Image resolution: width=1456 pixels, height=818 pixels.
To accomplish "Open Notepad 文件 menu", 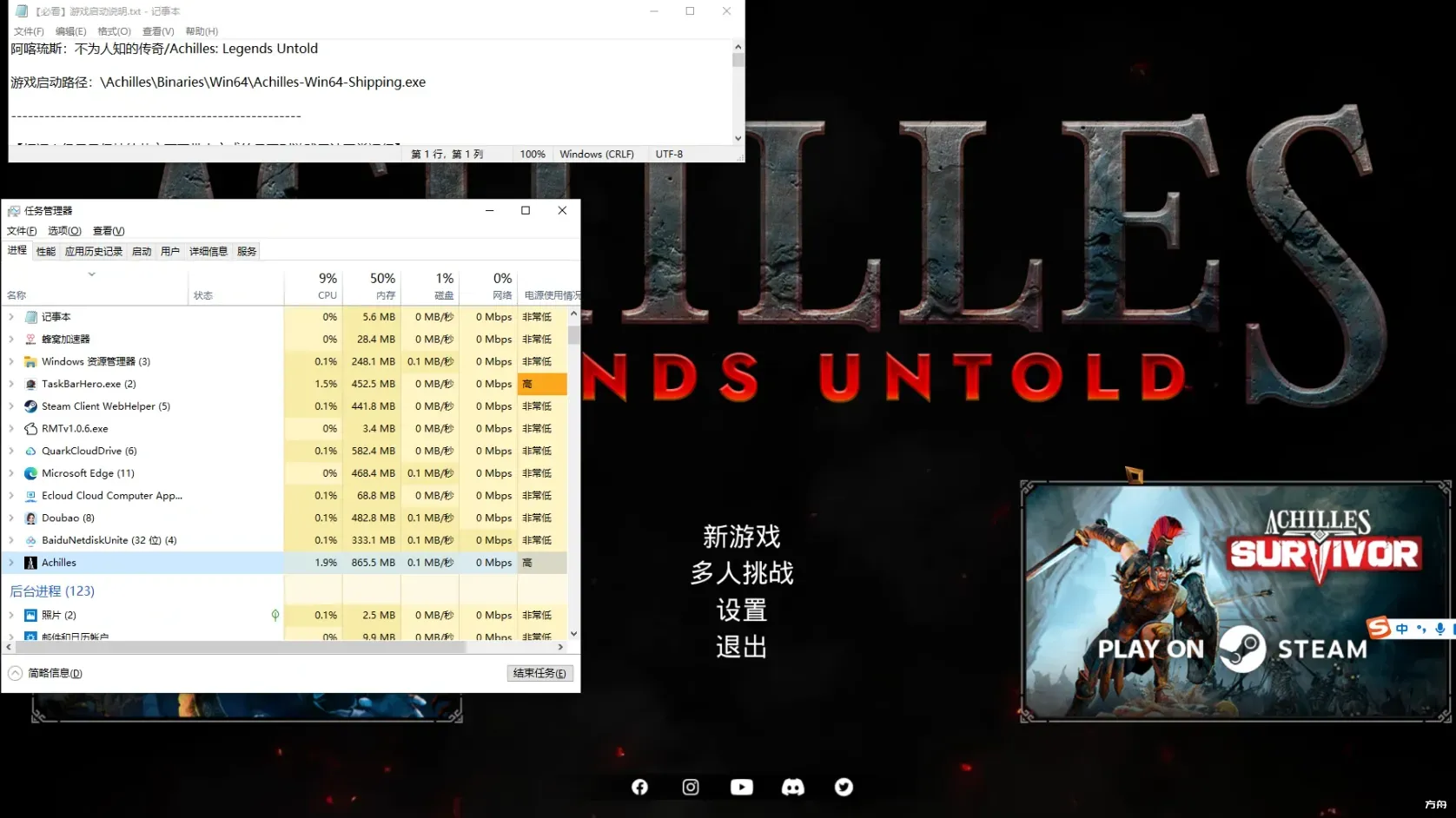I will coord(29,31).
